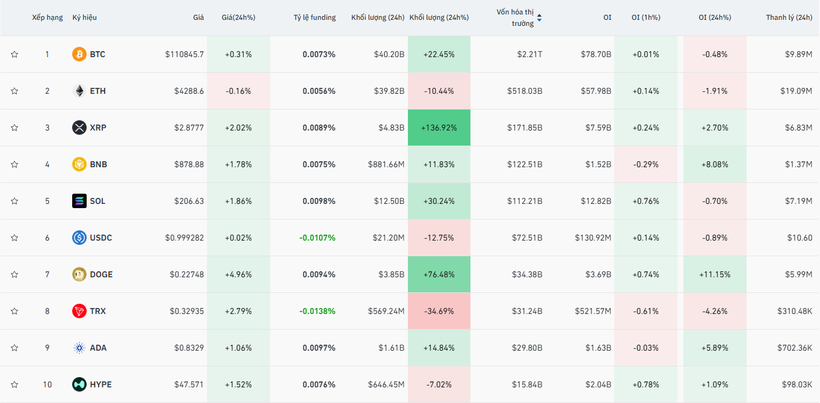Click the TRON (TRX) coin icon

pyautogui.click(x=79, y=311)
